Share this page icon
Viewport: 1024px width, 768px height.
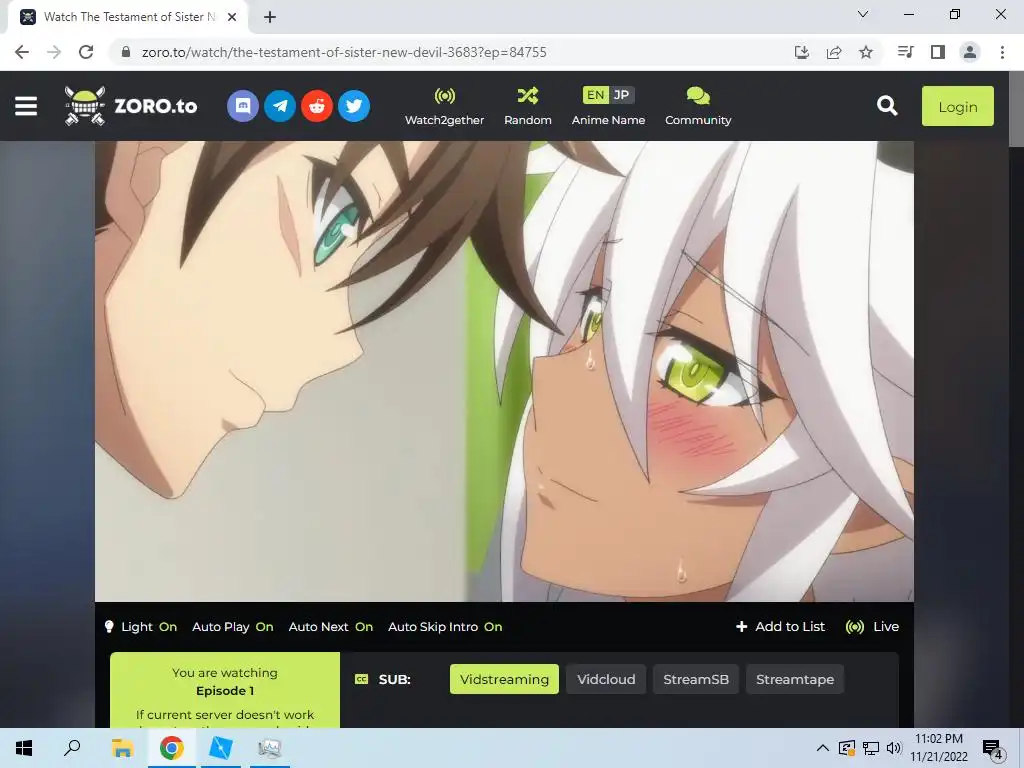(834, 52)
